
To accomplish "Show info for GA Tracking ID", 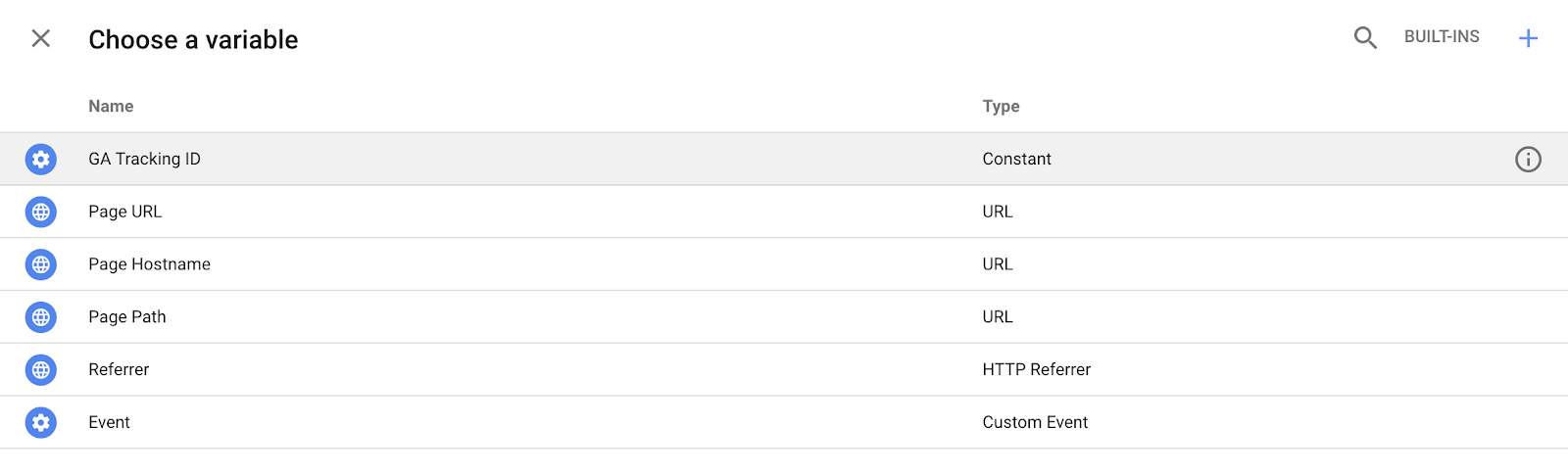I will pyautogui.click(x=1528, y=159).
